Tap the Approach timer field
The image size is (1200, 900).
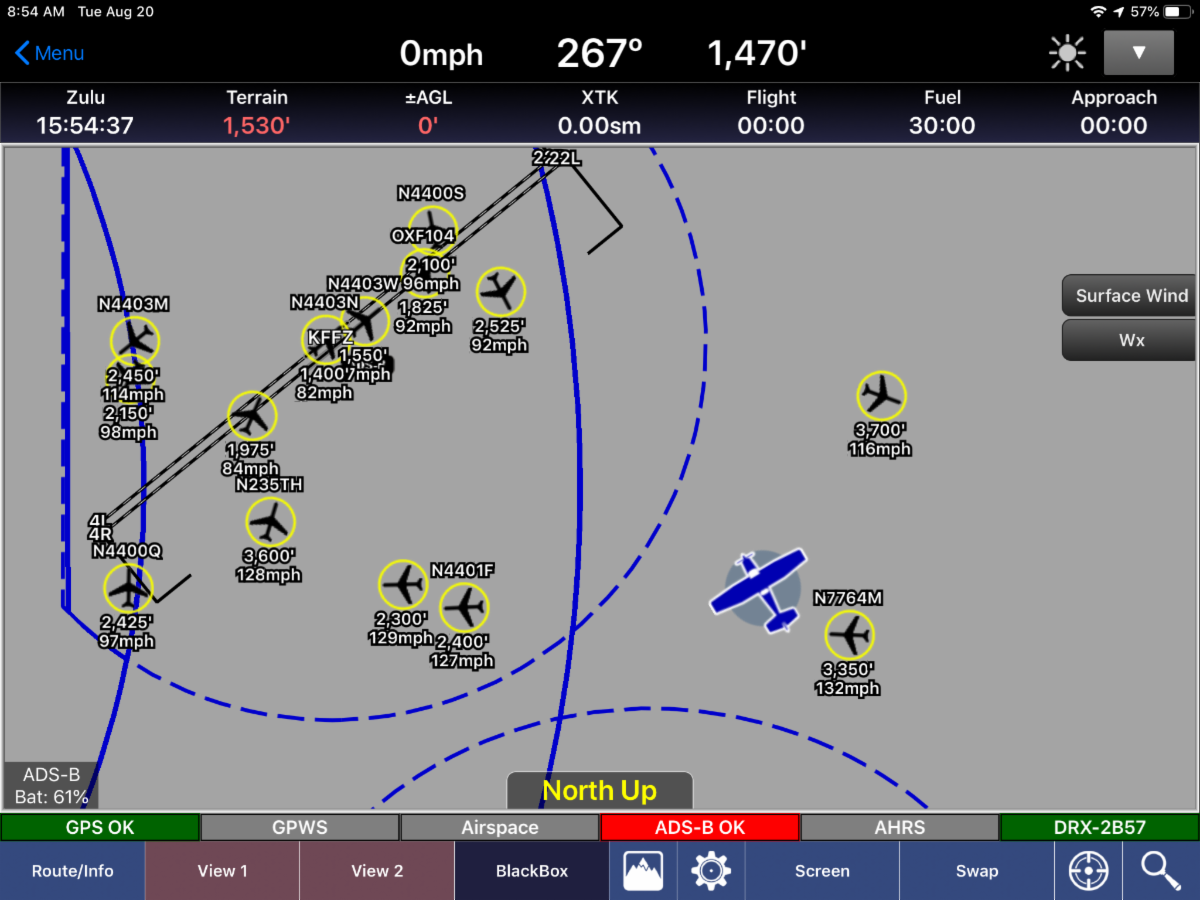point(1114,112)
